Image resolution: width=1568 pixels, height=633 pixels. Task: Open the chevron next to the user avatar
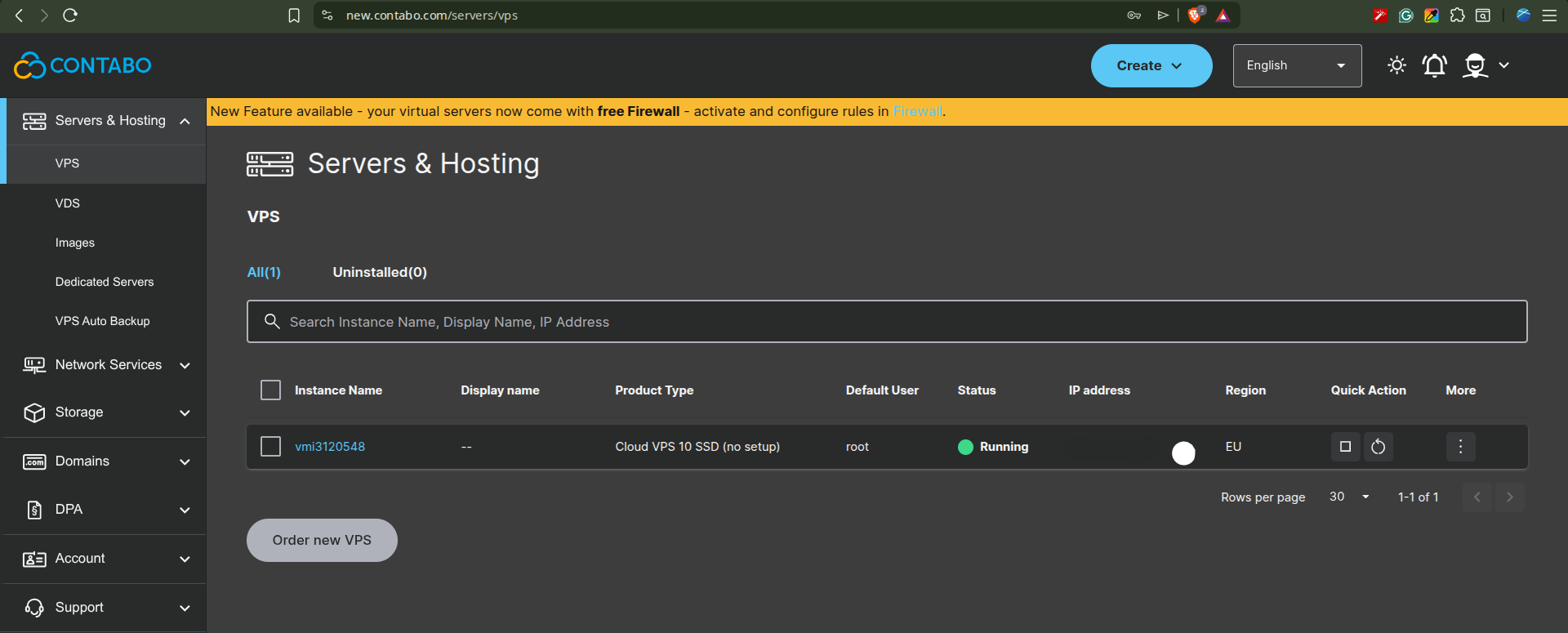point(1503,65)
